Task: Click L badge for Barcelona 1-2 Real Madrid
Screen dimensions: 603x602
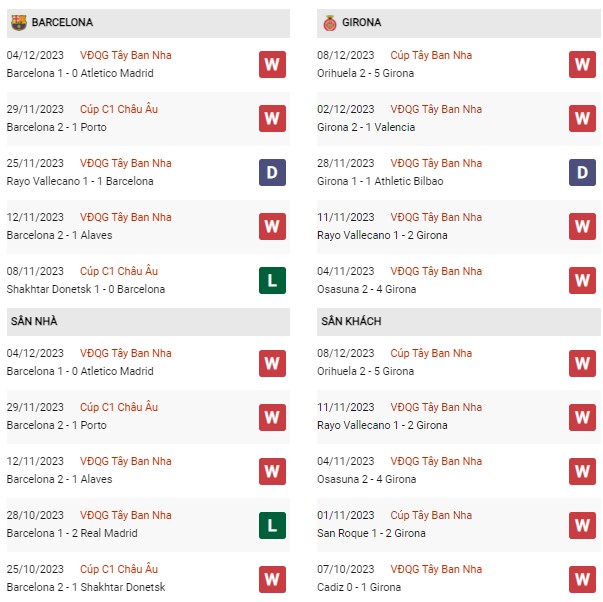Action: pos(272,525)
